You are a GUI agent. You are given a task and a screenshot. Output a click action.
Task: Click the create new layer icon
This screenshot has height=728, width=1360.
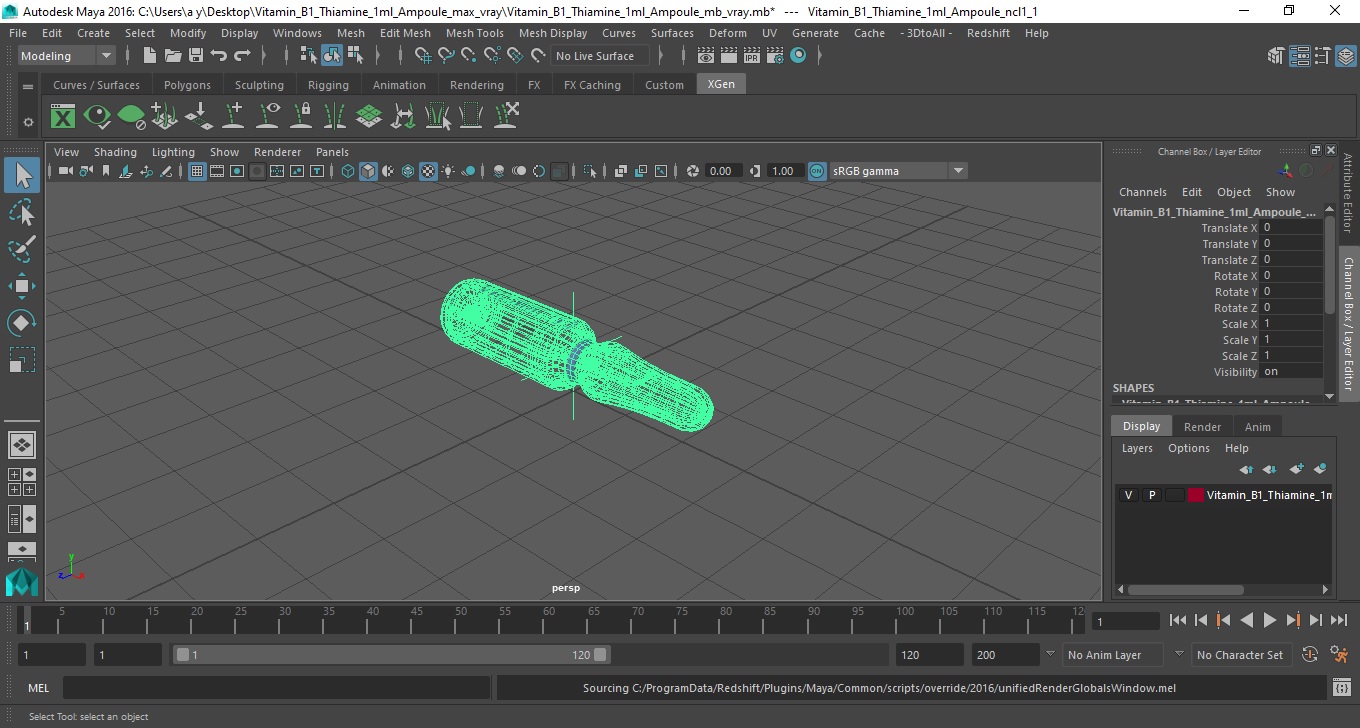1297,468
